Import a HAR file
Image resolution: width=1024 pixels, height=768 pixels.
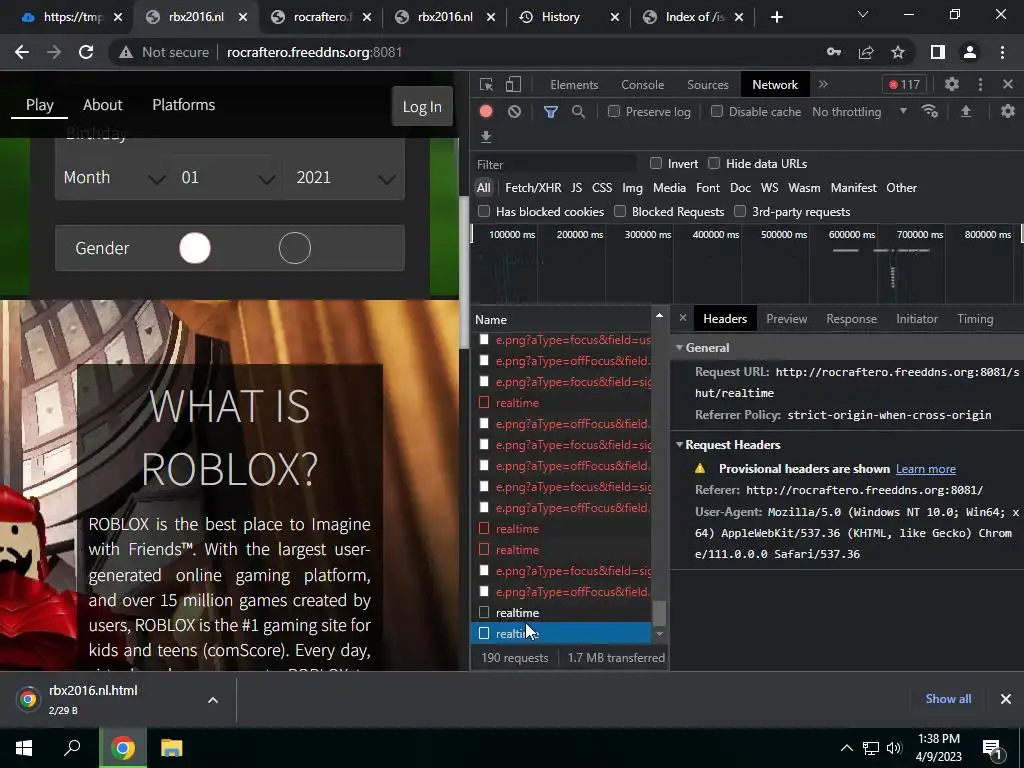click(965, 112)
